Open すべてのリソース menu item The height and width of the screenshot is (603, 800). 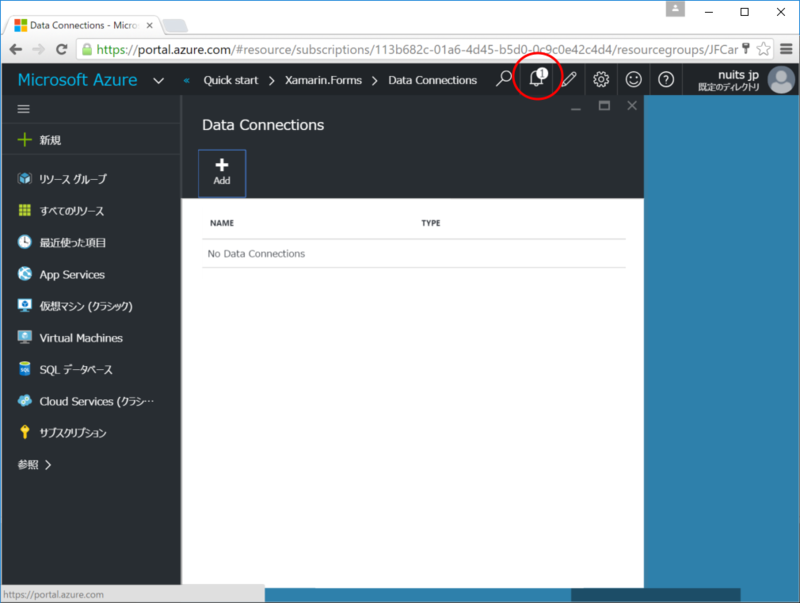click(x=91, y=210)
